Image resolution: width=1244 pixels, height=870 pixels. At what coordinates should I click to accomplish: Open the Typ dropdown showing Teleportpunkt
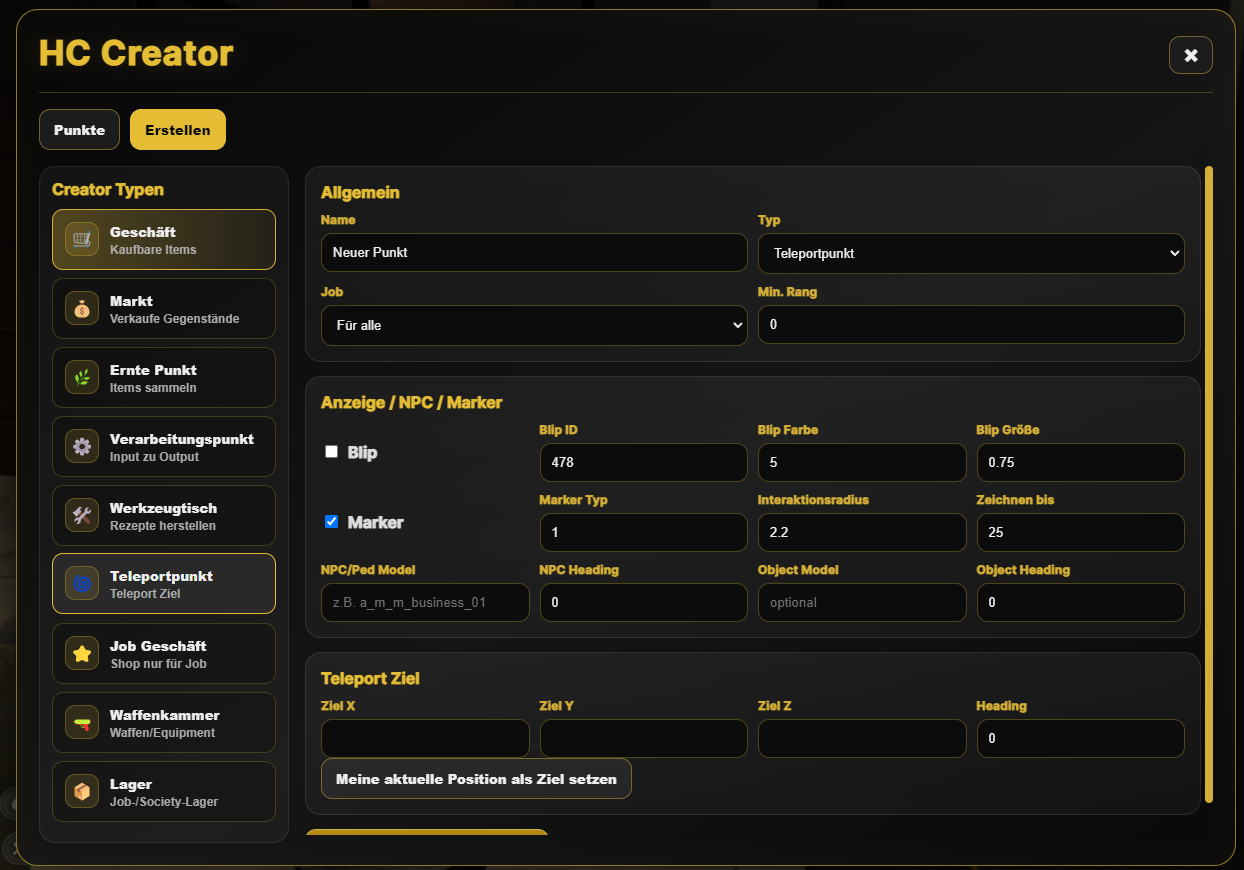[x=971, y=253]
